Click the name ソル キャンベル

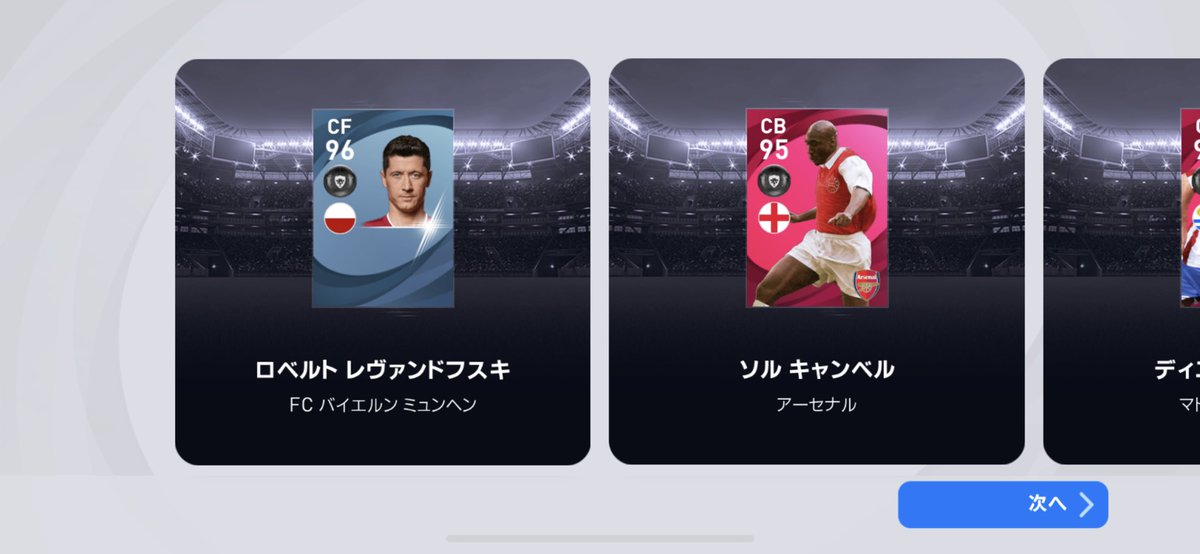[x=816, y=370]
